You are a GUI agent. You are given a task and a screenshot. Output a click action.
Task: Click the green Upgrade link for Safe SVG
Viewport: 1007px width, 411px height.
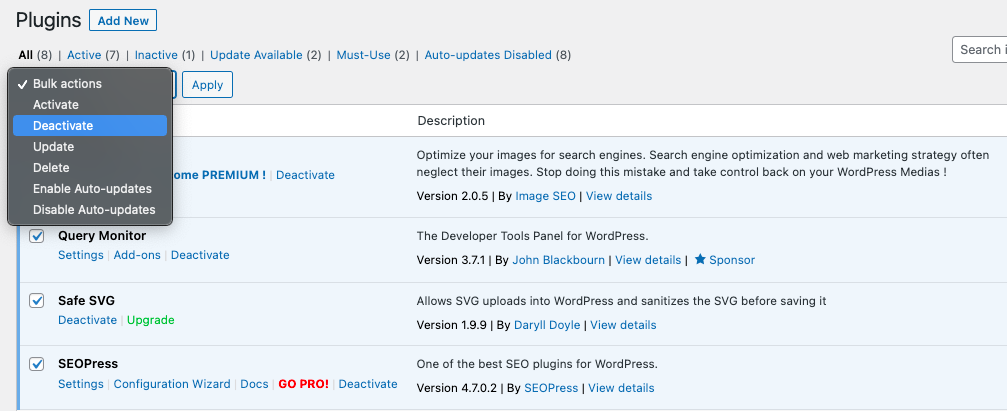[x=150, y=320]
